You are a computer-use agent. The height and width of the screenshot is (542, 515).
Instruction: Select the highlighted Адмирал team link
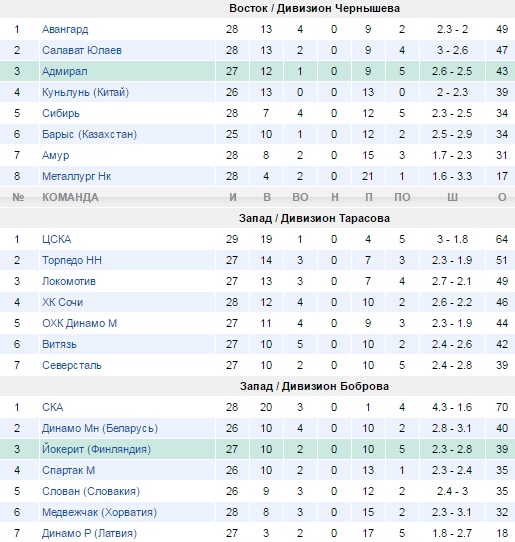[x=65, y=72]
